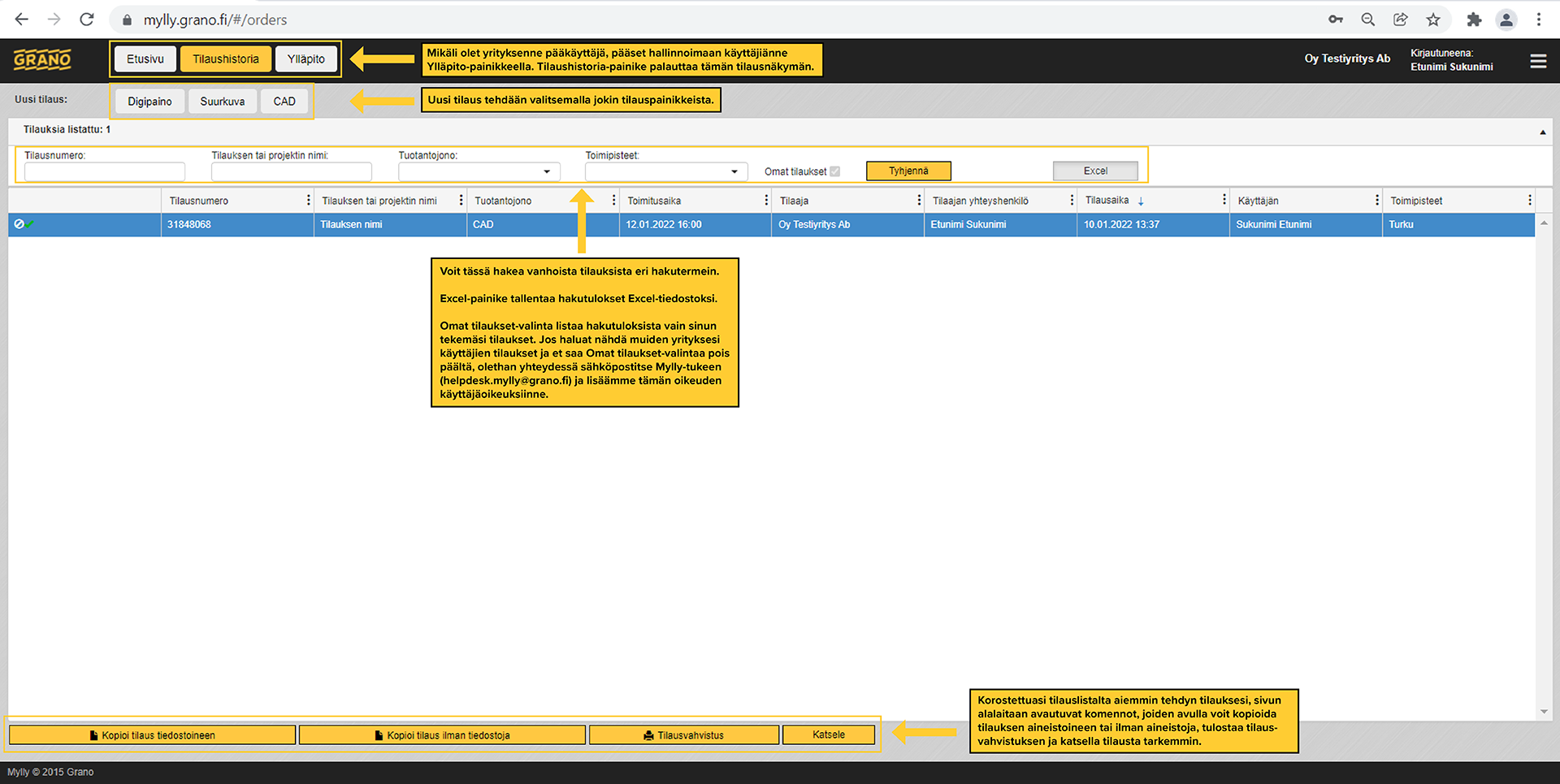Click the Tilausnumero column options icon
This screenshot has width=1560, height=784.
(308, 201)
